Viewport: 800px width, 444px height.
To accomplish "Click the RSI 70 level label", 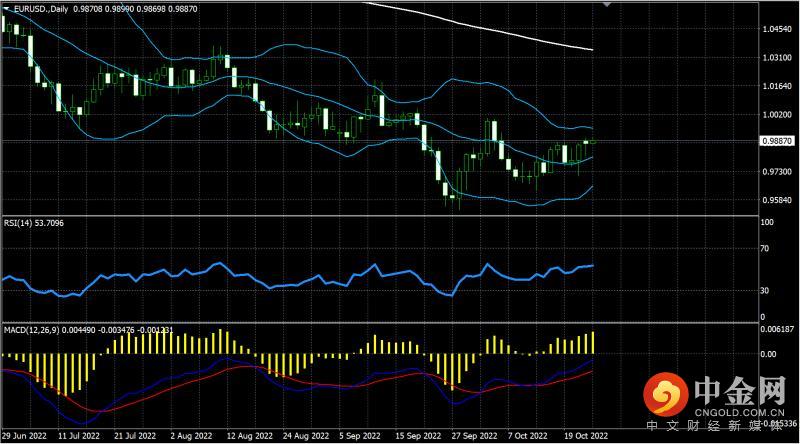I will pos(764,249).
